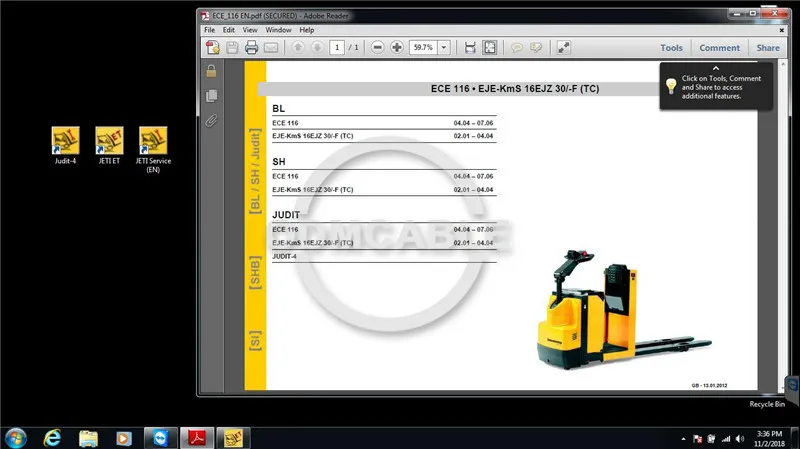The height and width of the screenshot is (449, 800).
Task: Click the Zoom In plus button
Action: click(x=396, y=47)
